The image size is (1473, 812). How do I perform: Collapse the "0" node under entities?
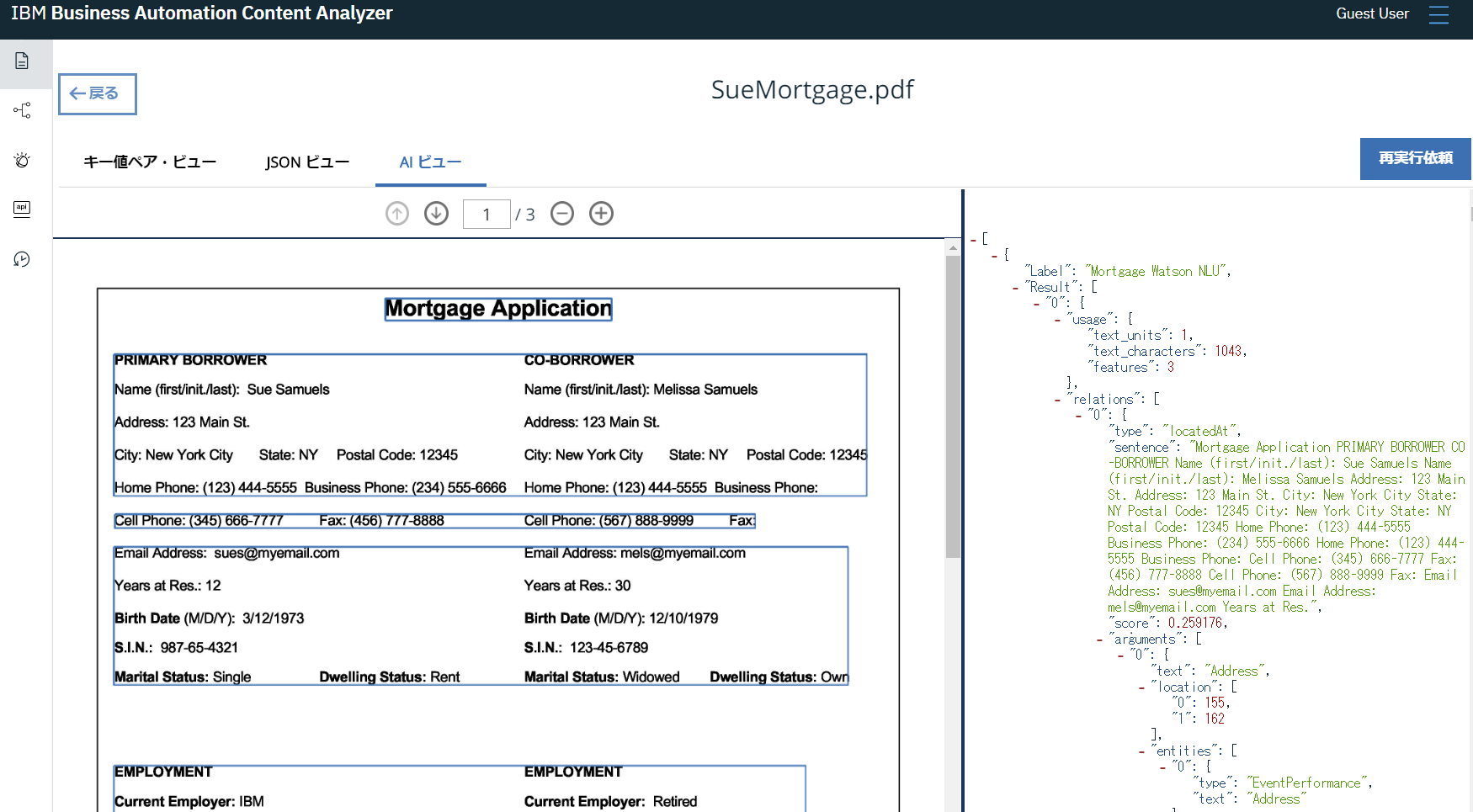(1163, 767)
